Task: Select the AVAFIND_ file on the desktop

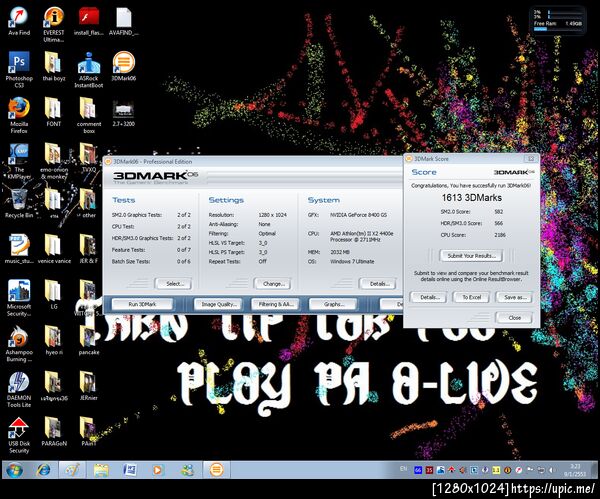Action: point(124,22)
